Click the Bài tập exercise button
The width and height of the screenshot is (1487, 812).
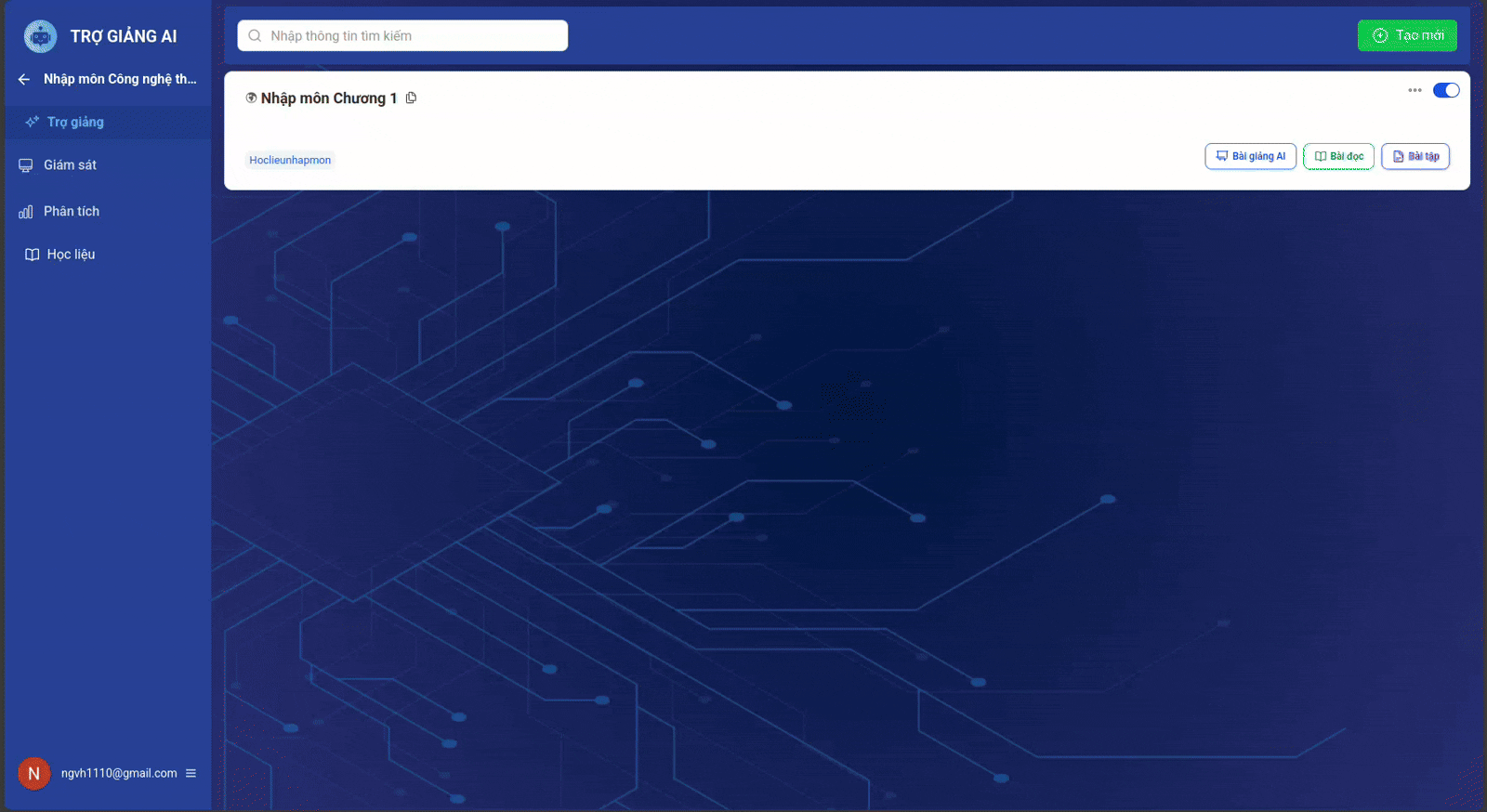point(1415,156)
